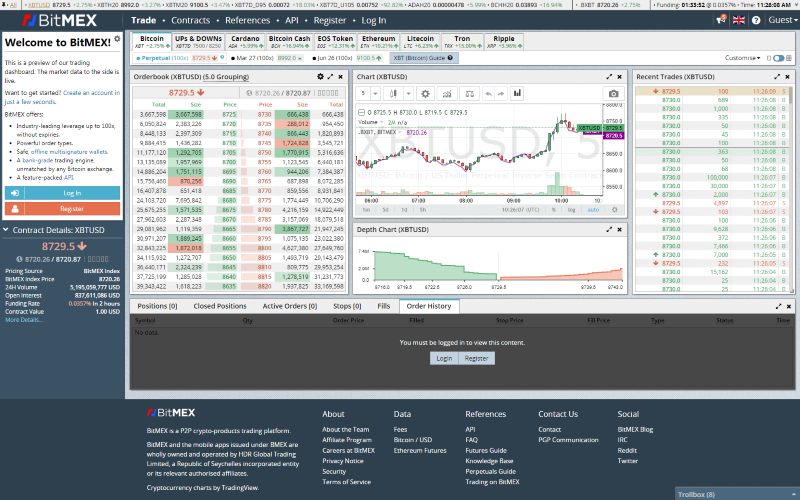Open the Perpetuals Guide footer link
This screenshot has width=800, height=500.
[x=490, y=471]
